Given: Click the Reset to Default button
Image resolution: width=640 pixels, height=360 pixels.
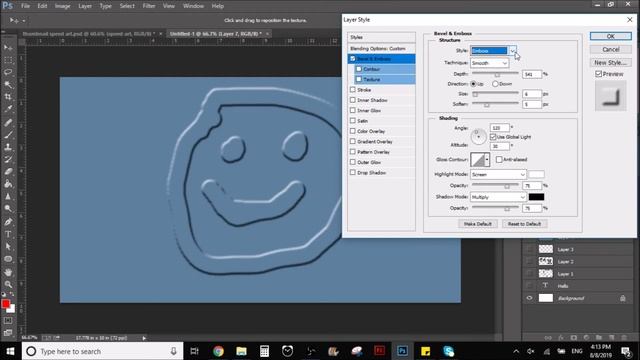Looking at the screenshot, I should [524, 224].
